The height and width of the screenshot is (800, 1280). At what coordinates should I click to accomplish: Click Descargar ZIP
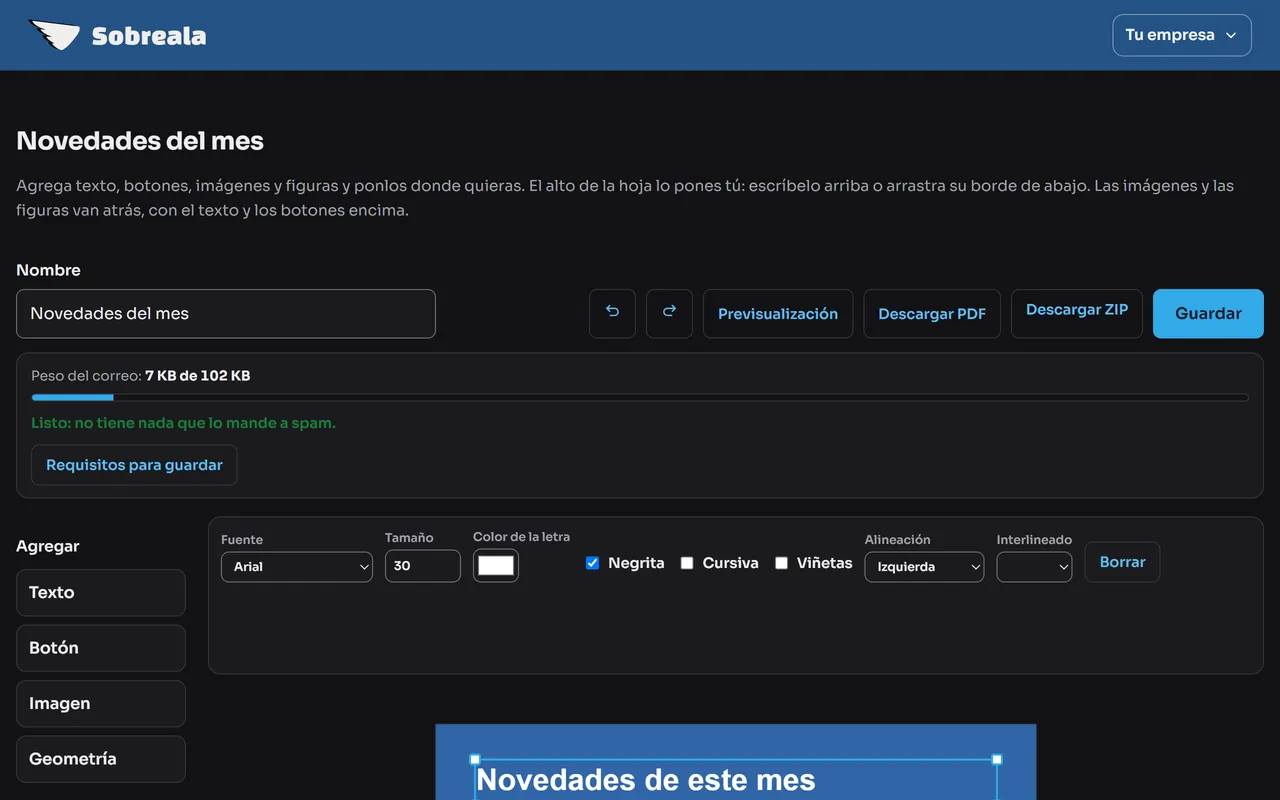pos(1077,313)
